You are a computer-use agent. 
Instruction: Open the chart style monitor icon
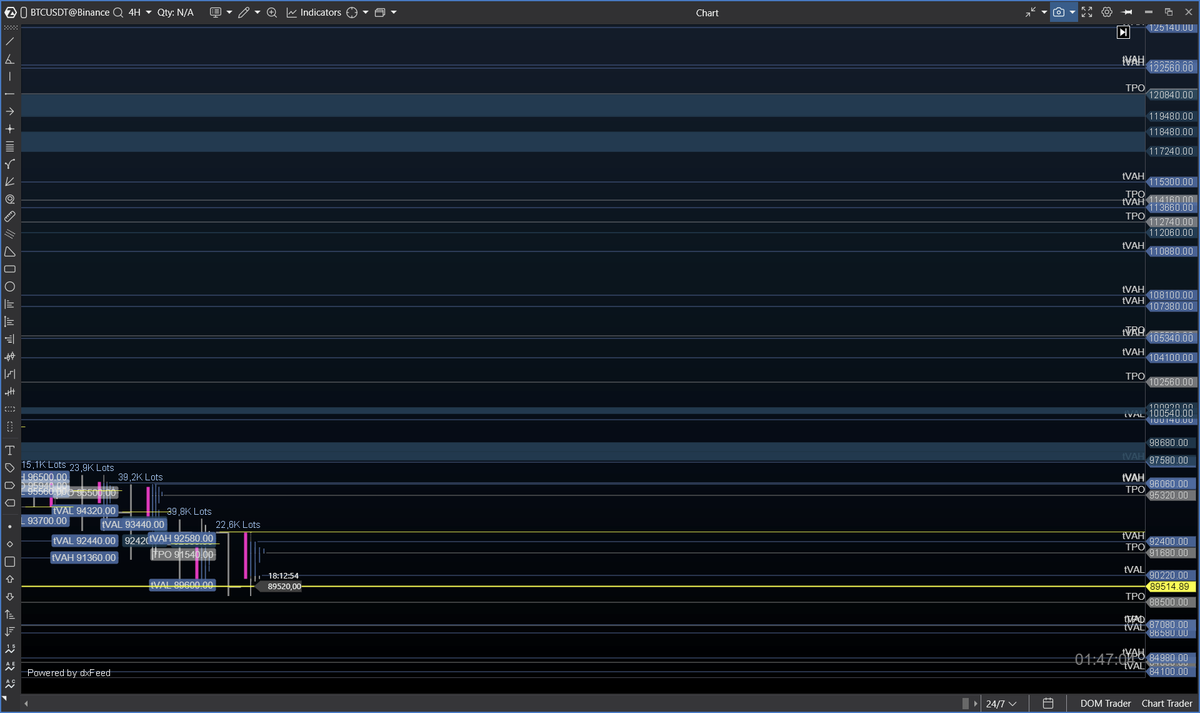[x=215, y=13]
